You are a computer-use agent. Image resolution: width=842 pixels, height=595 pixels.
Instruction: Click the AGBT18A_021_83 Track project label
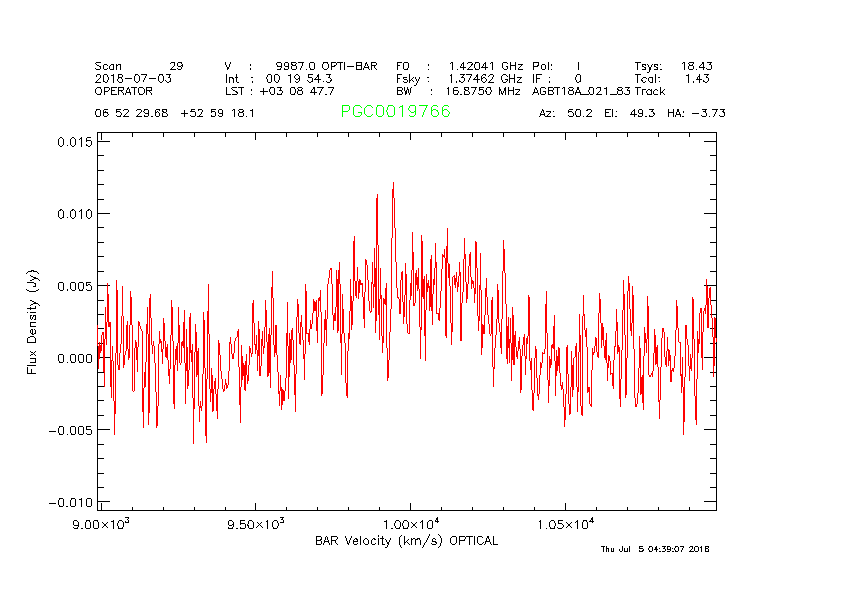point(598,90)
